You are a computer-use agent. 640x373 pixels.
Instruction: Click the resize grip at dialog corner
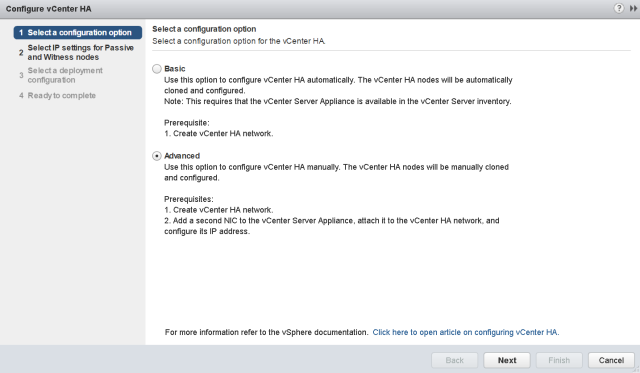(x=636, y=370)
